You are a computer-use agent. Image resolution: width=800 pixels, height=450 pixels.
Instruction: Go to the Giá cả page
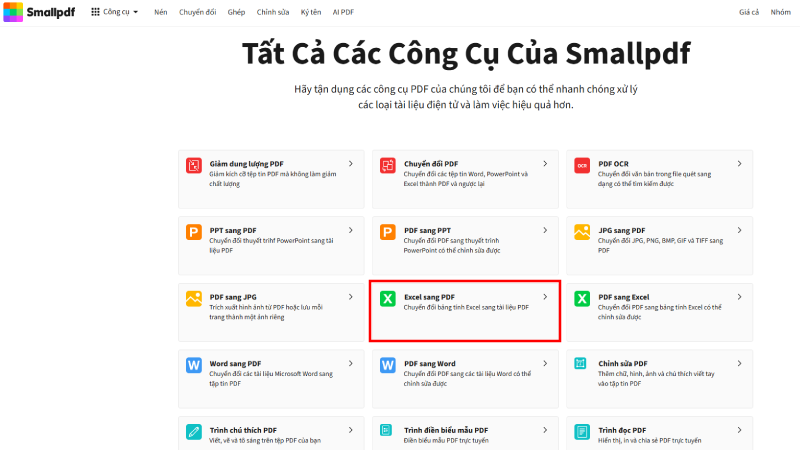749,12
